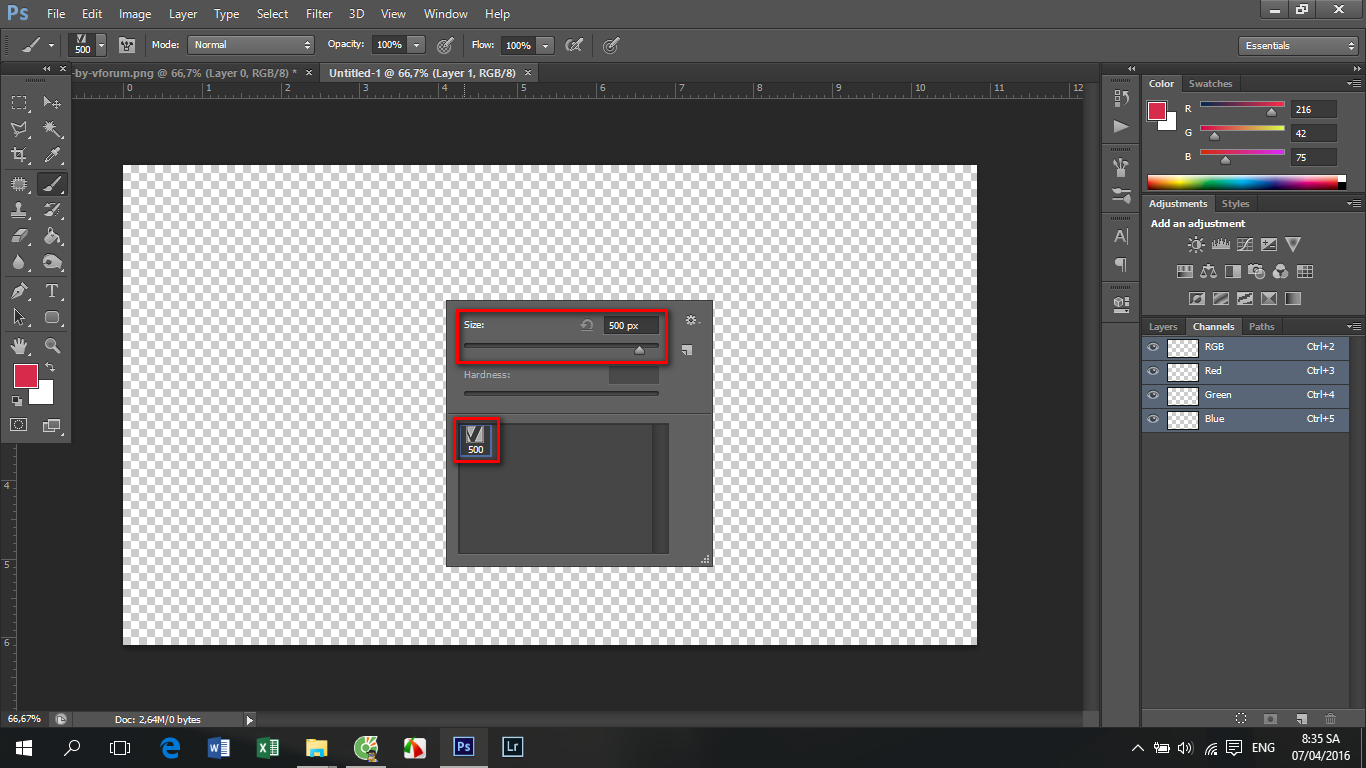1366x768 pixels.
Task: Add a Levels adjustment
Action: click(x=1220, y=244)
